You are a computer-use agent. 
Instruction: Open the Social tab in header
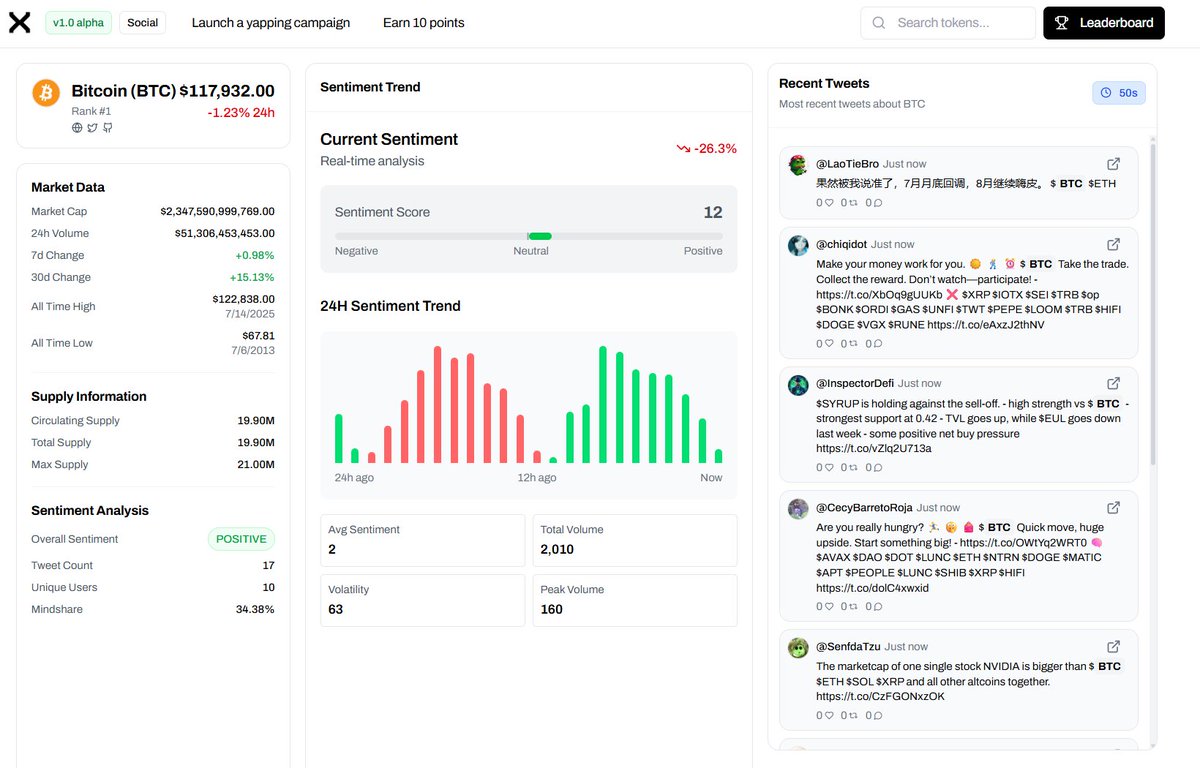pyautogui.click(x=142, y=22)
